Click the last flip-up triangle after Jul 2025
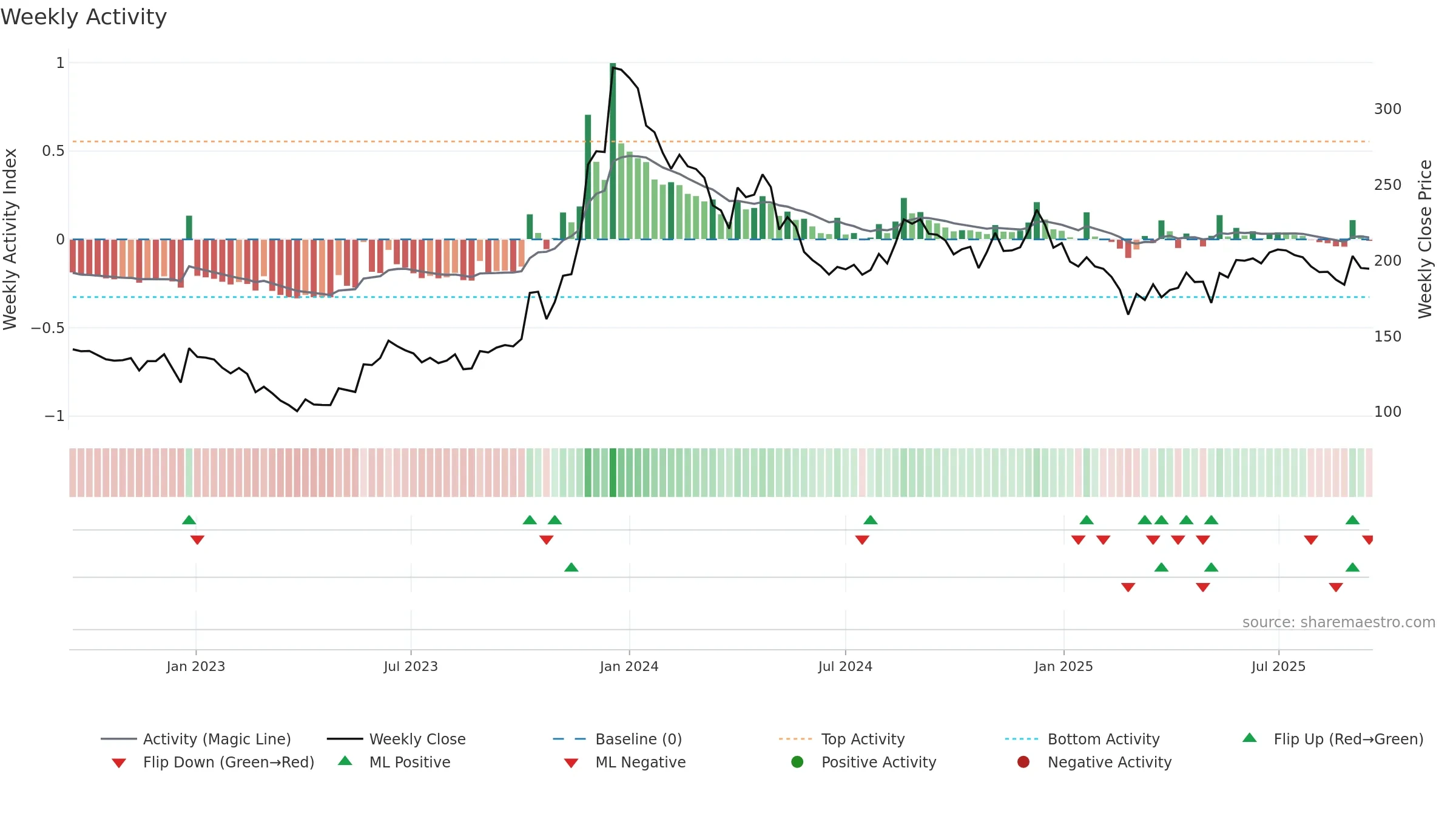The image size is (1456, 819). pyautogui.click(x=1352, y=520)
